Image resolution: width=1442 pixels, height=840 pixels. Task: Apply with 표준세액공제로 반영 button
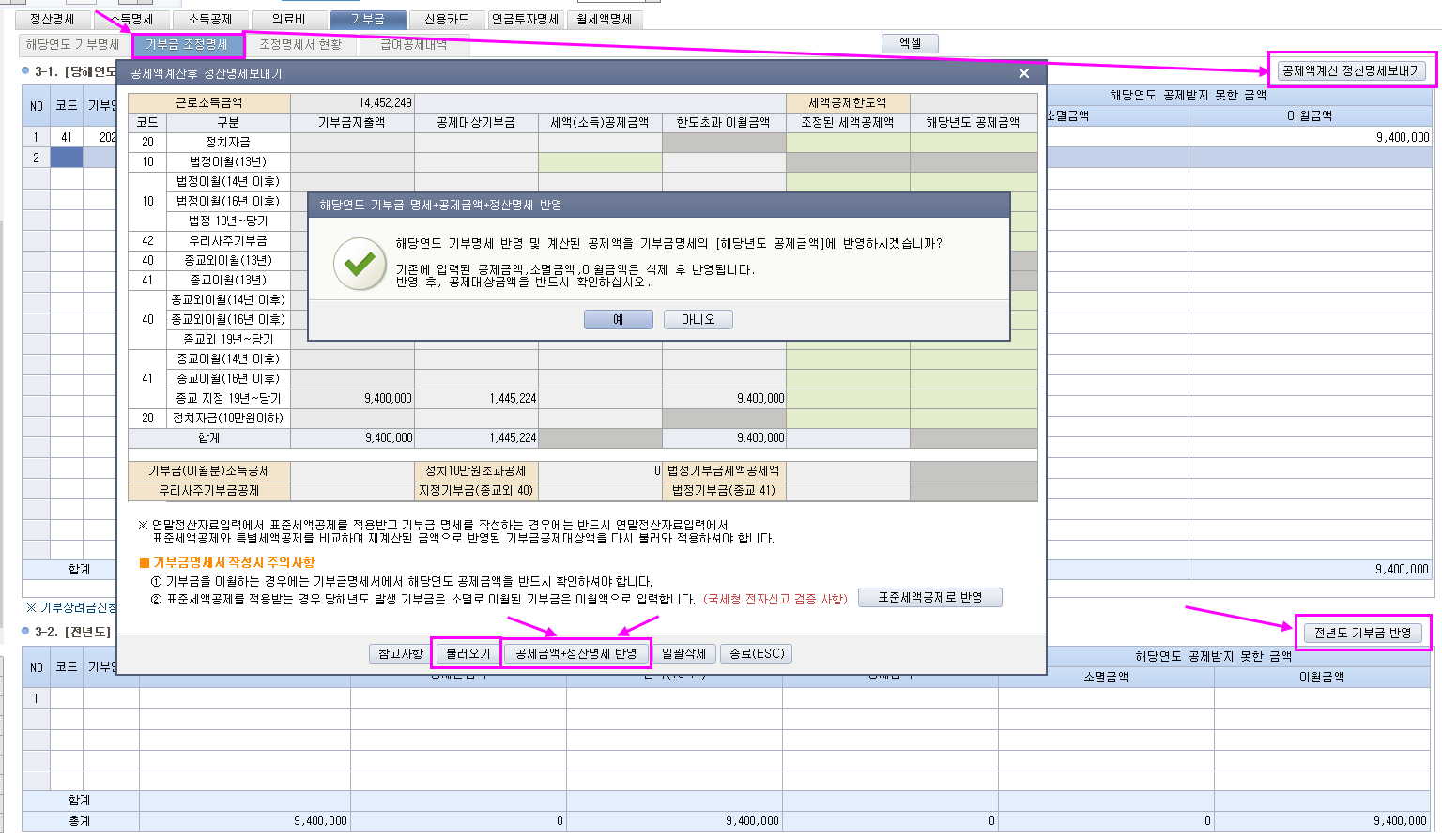click(x=929, y=597)
